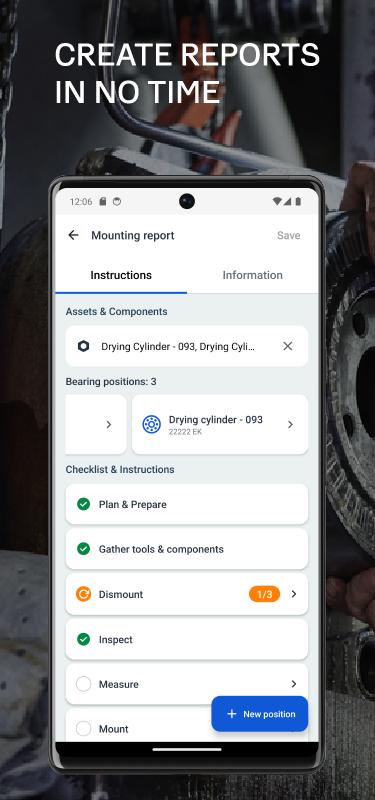Open Drying cylinder - 093 position chevron
This screenshot has width=375, height=800.
(290, 424)
